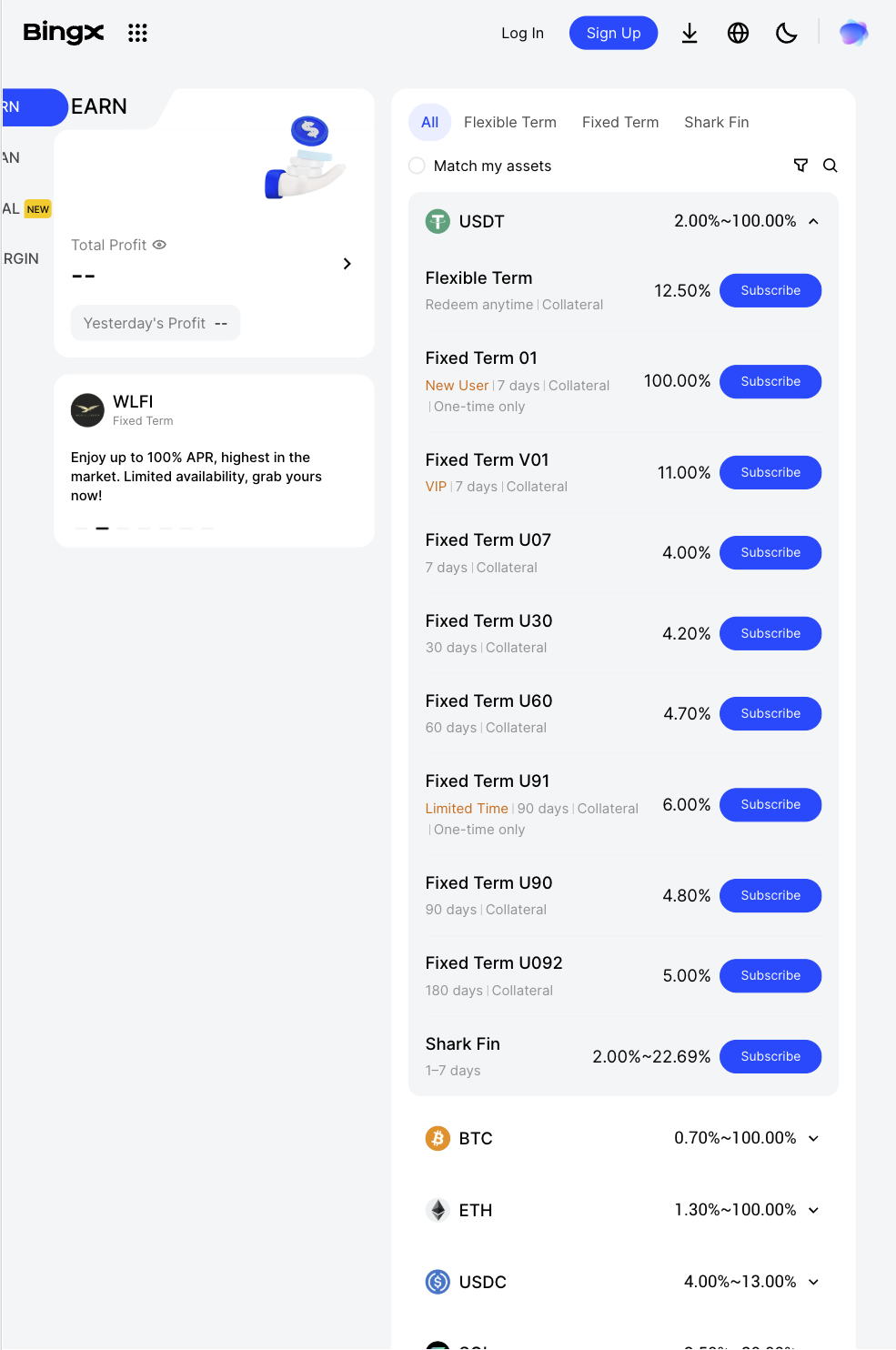Expand the BTC earn products
The width and height of the screenshot is (896, 1350).
pos(813,1138)
